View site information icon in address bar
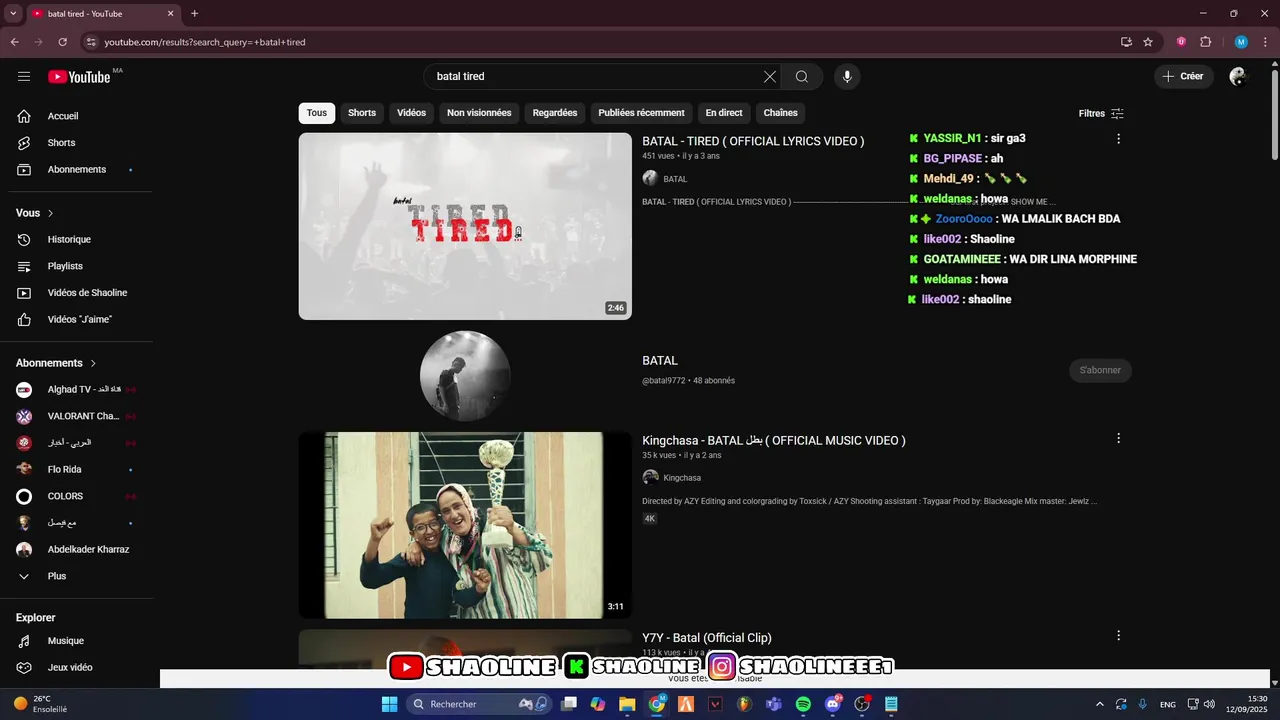 coord(91,42)
